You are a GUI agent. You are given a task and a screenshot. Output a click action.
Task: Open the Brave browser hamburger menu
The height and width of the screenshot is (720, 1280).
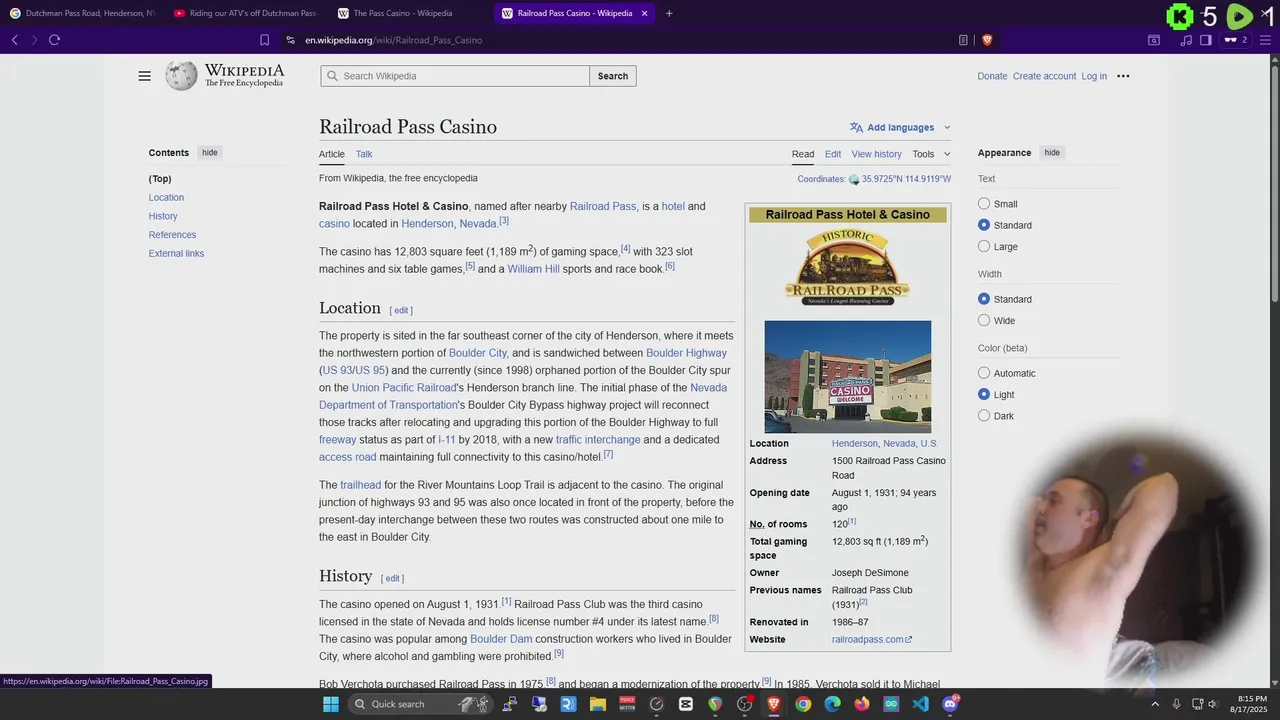[1266, 40]
